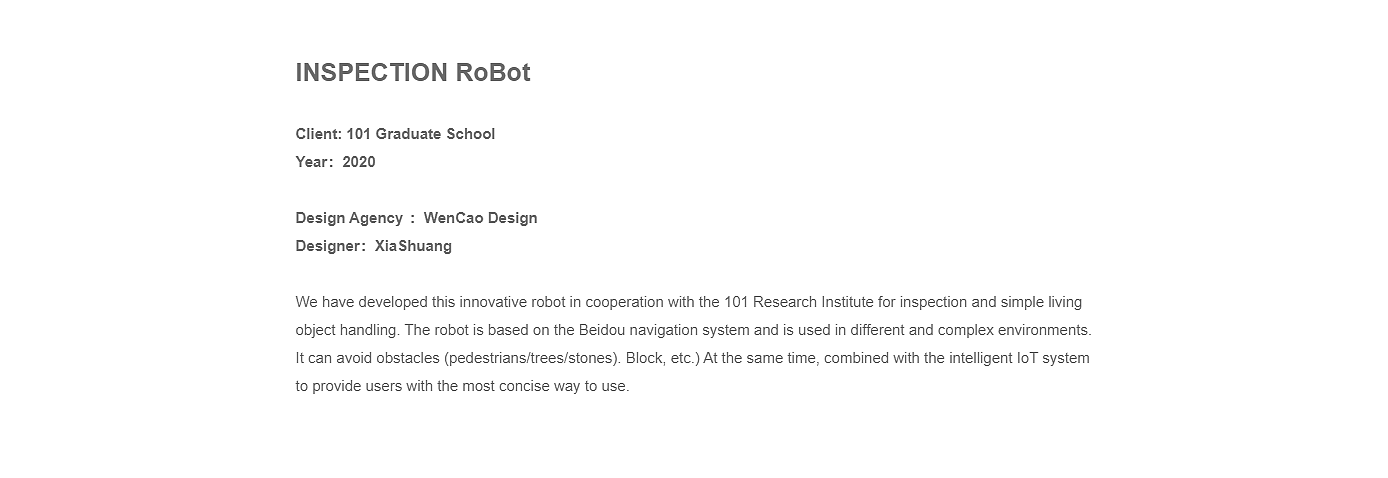Click "intelligent IoT system" in the paragraph
Viewport: 1388px width, 478px height.
[x=1006, y=358]
